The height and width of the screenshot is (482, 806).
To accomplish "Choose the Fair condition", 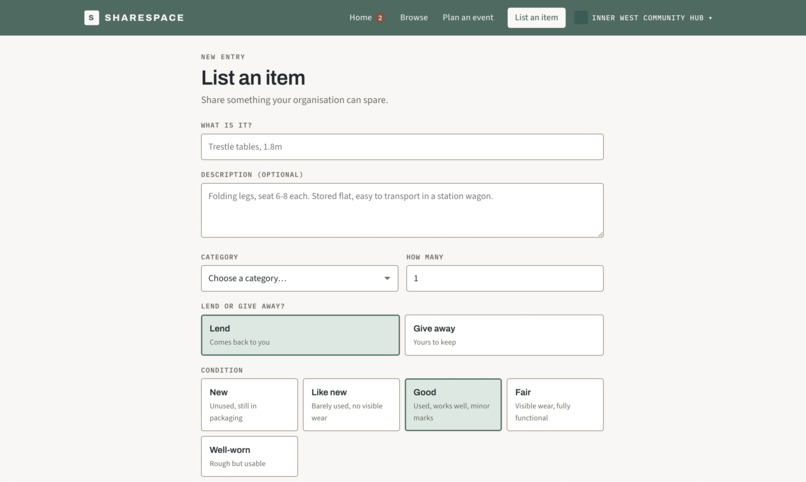I will pyautogui.click(x=555, y=405).
